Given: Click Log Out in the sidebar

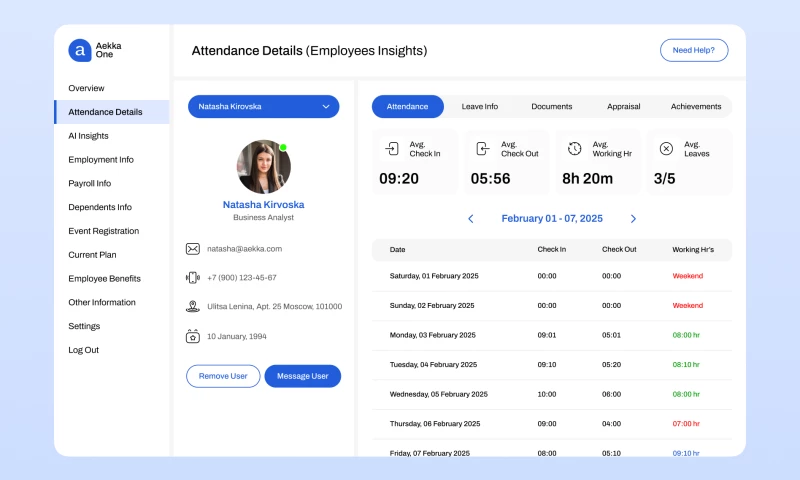Looking at the screenshot, I should click(x=84, y=350).
